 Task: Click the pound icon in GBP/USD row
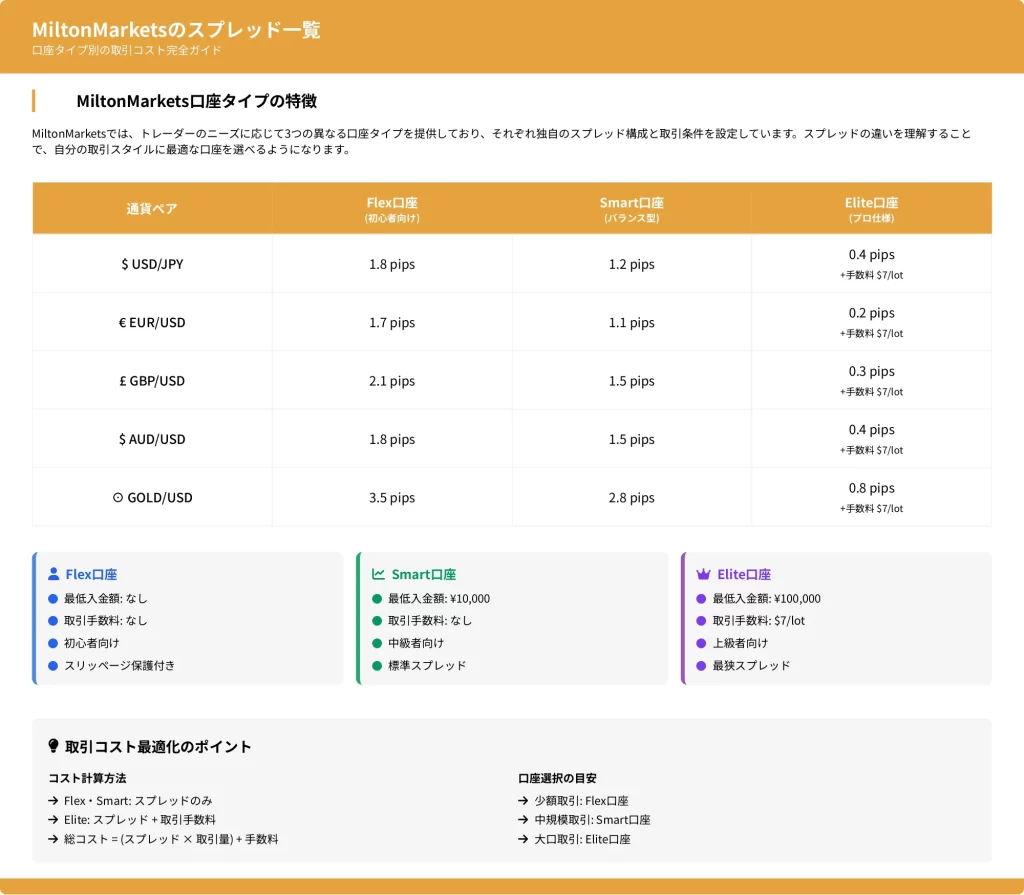[x=122, y=381]
